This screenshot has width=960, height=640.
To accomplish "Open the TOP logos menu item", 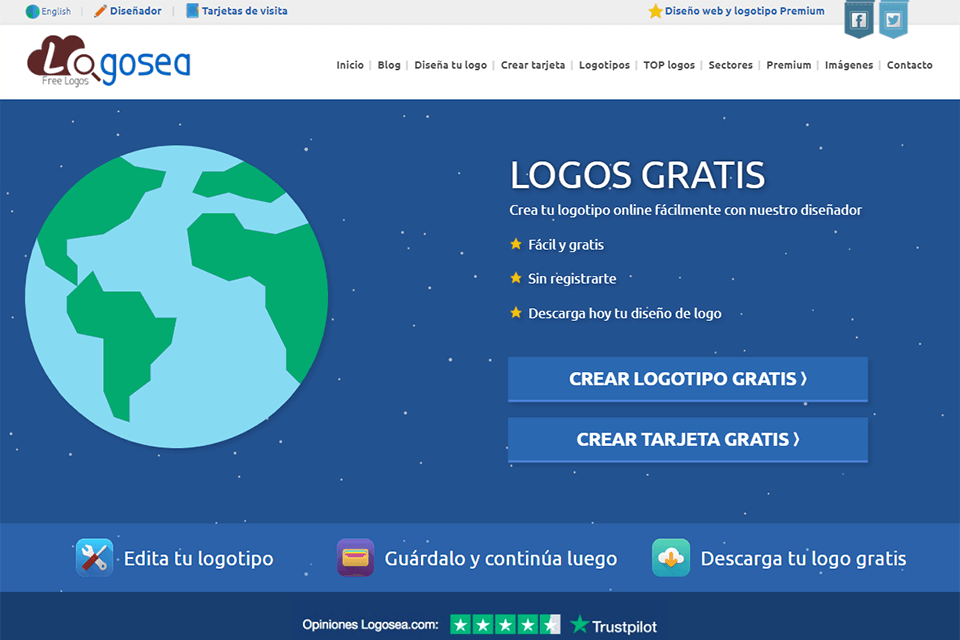I will [669, 65].
